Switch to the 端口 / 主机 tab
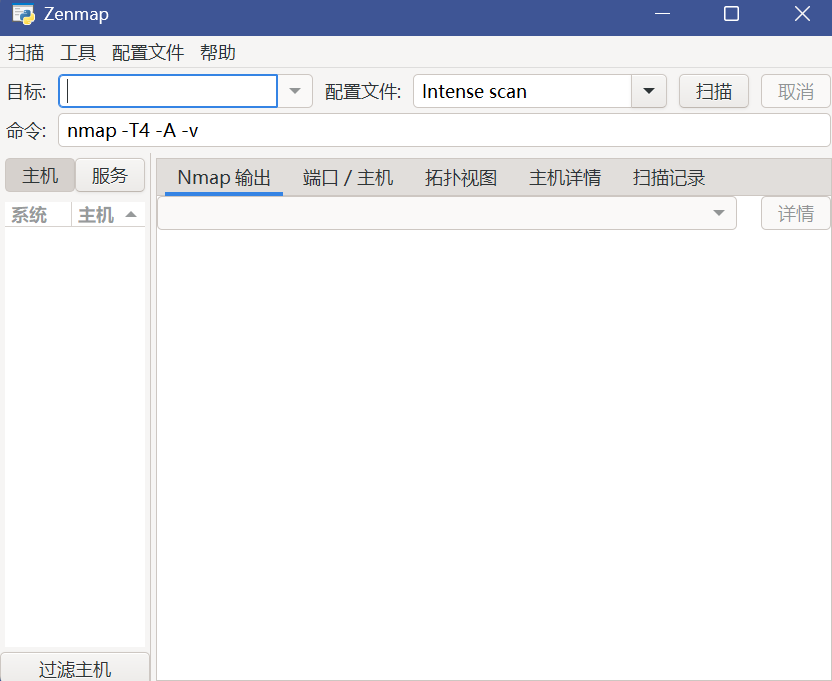 [348, 178]
